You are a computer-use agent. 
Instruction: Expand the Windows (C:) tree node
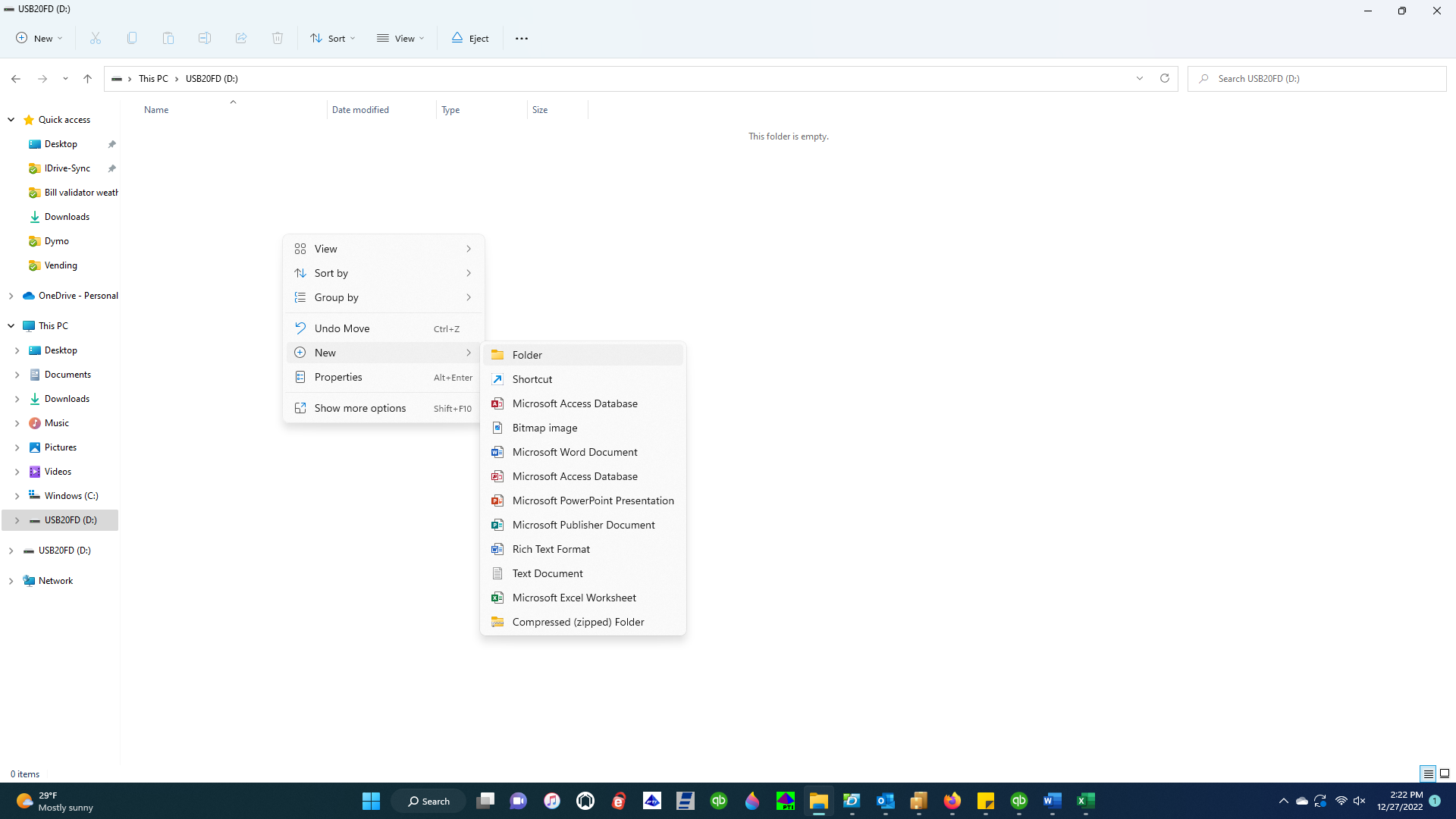(17, 496)
